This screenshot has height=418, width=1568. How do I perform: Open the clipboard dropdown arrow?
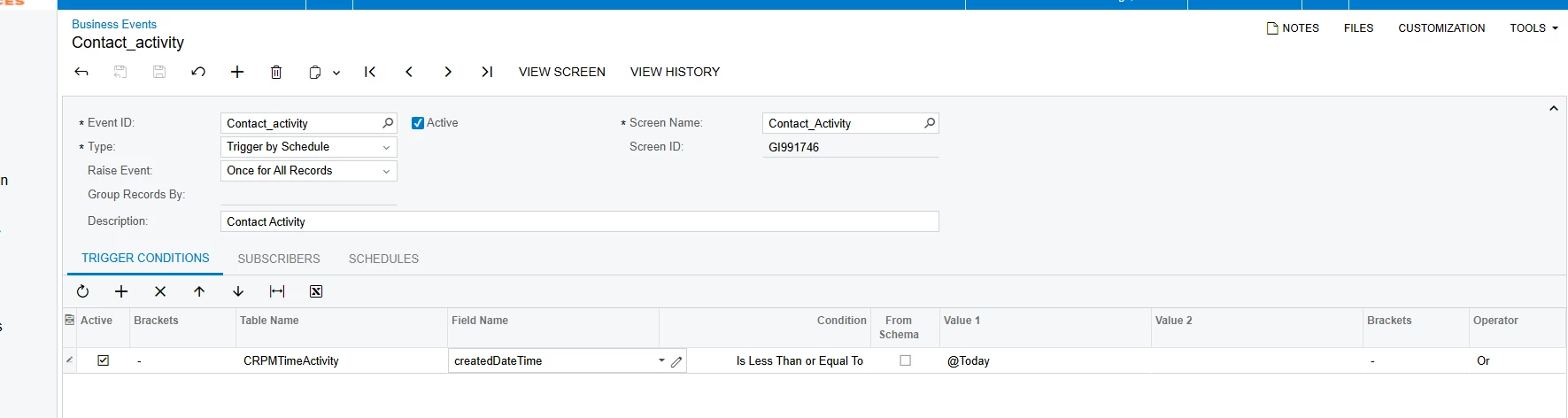(x=336, y=73)
